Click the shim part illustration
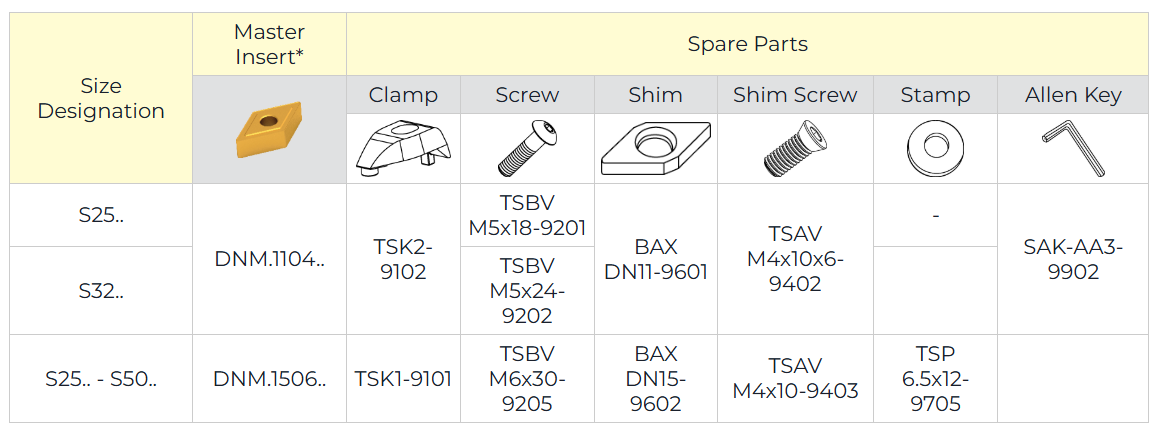1157x429 pixels. point(656,148)
